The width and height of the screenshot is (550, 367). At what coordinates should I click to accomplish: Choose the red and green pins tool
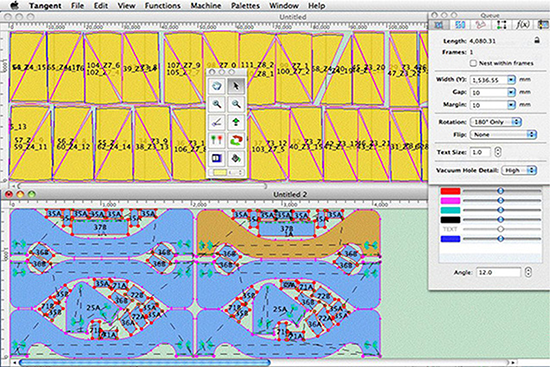[x=217, y=140]
